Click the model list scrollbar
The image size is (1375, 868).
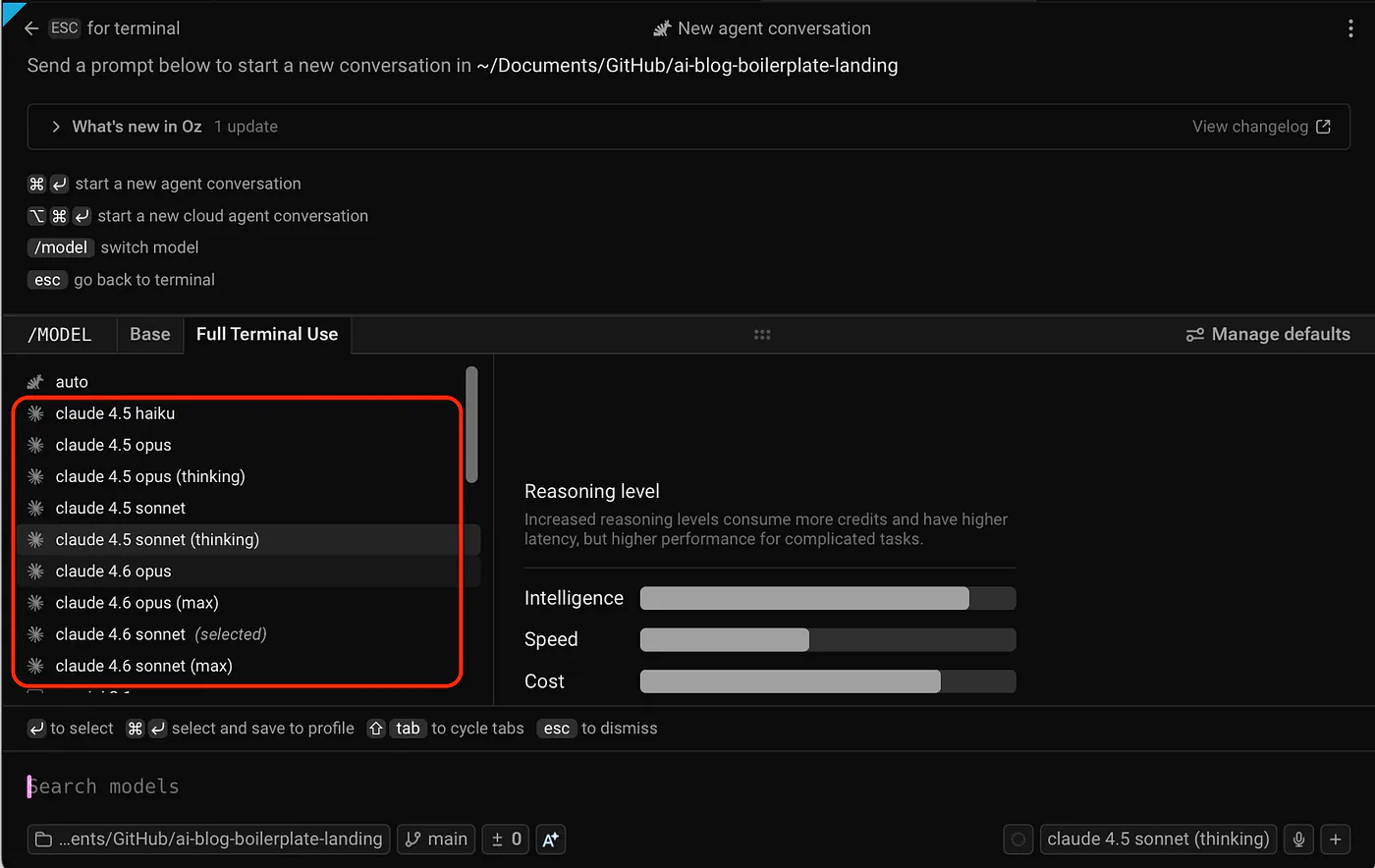click(472, 424)
